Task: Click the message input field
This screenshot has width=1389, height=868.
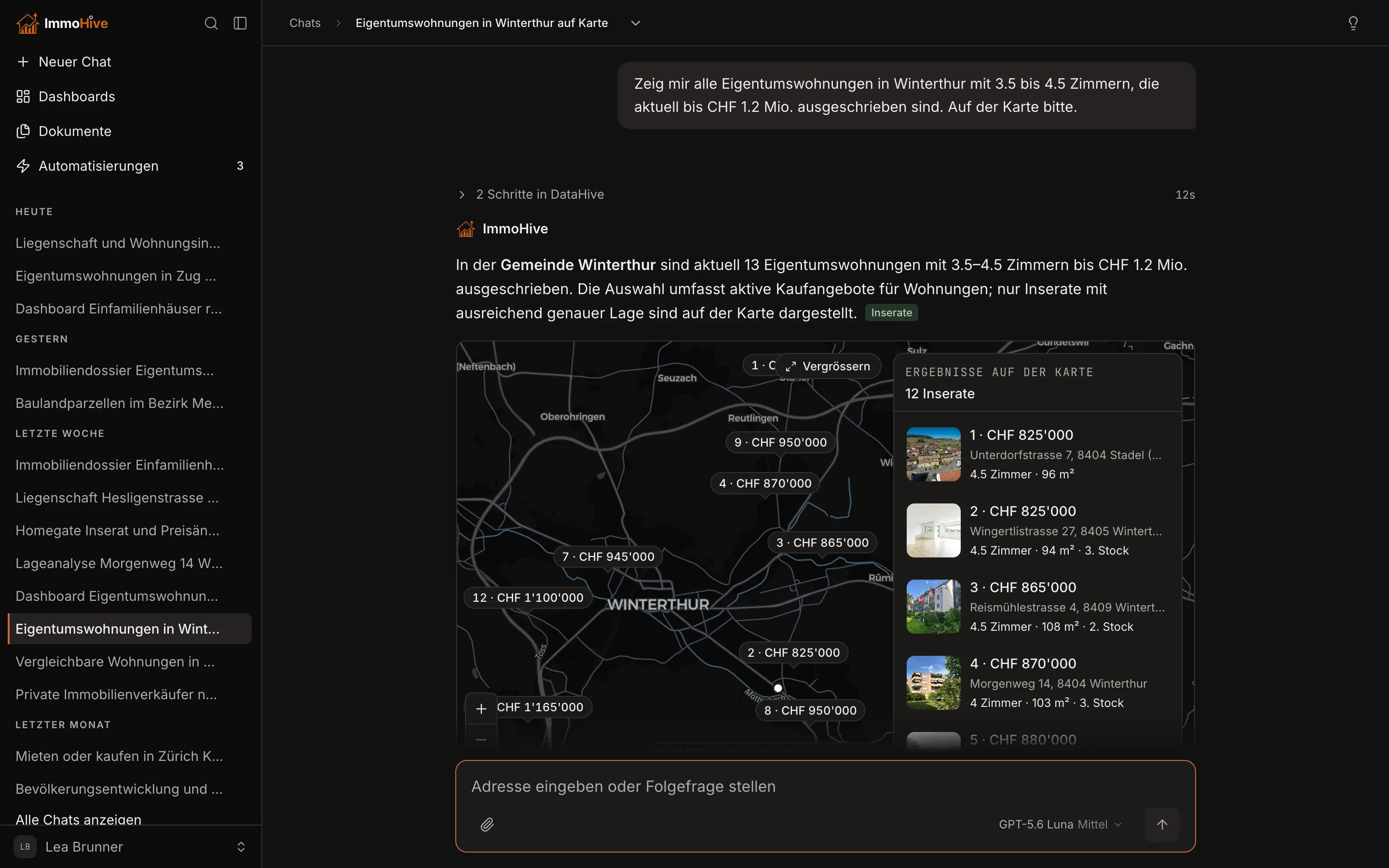Action: tap(825, 787)
